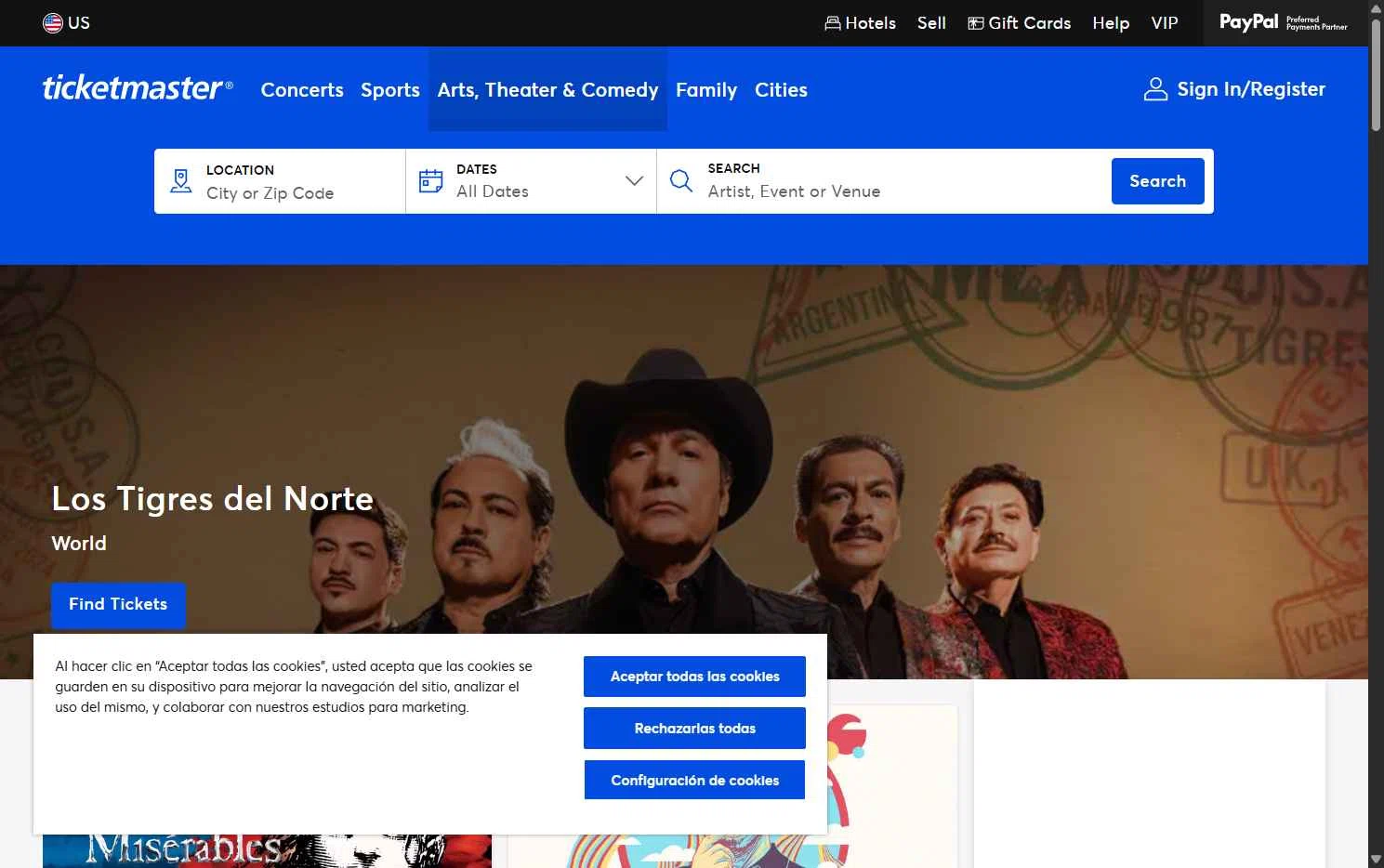Screen dimensions: 1384x868
Task: Open the Help link
Action: pos(1111,23)
